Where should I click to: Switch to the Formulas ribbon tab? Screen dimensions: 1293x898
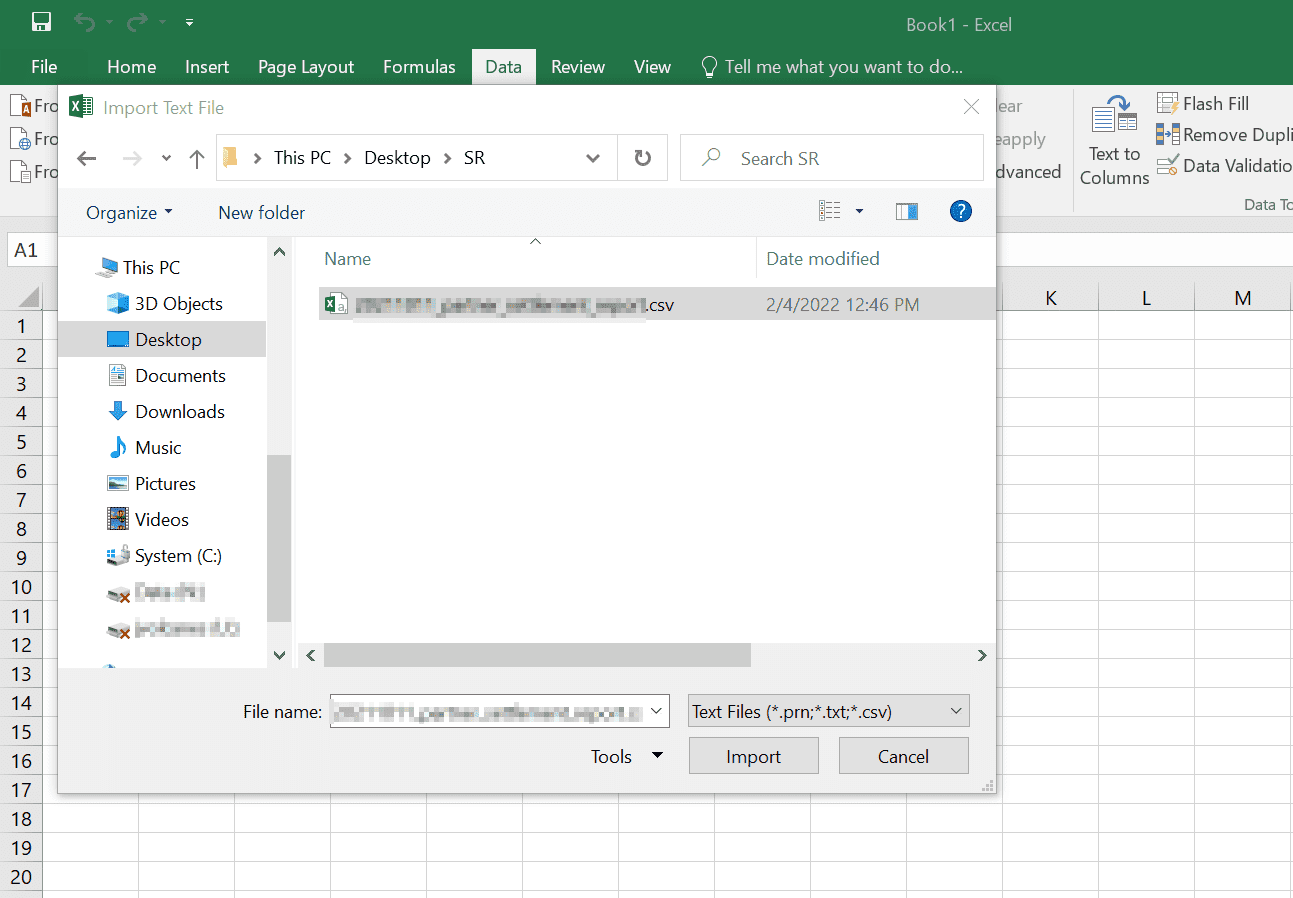coord(419,66)
